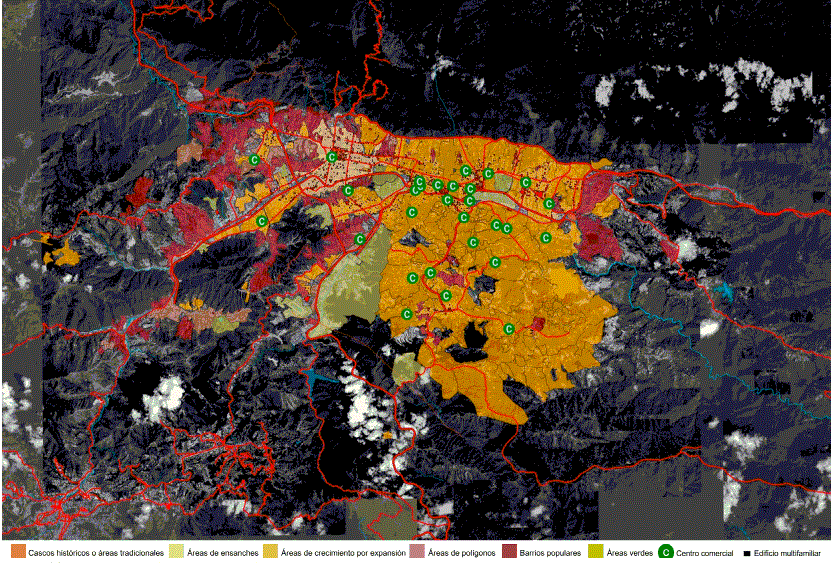Click the 'Cascos históricos o áreas tradicionales' label
831x563 pixels.
click(96, 553)
